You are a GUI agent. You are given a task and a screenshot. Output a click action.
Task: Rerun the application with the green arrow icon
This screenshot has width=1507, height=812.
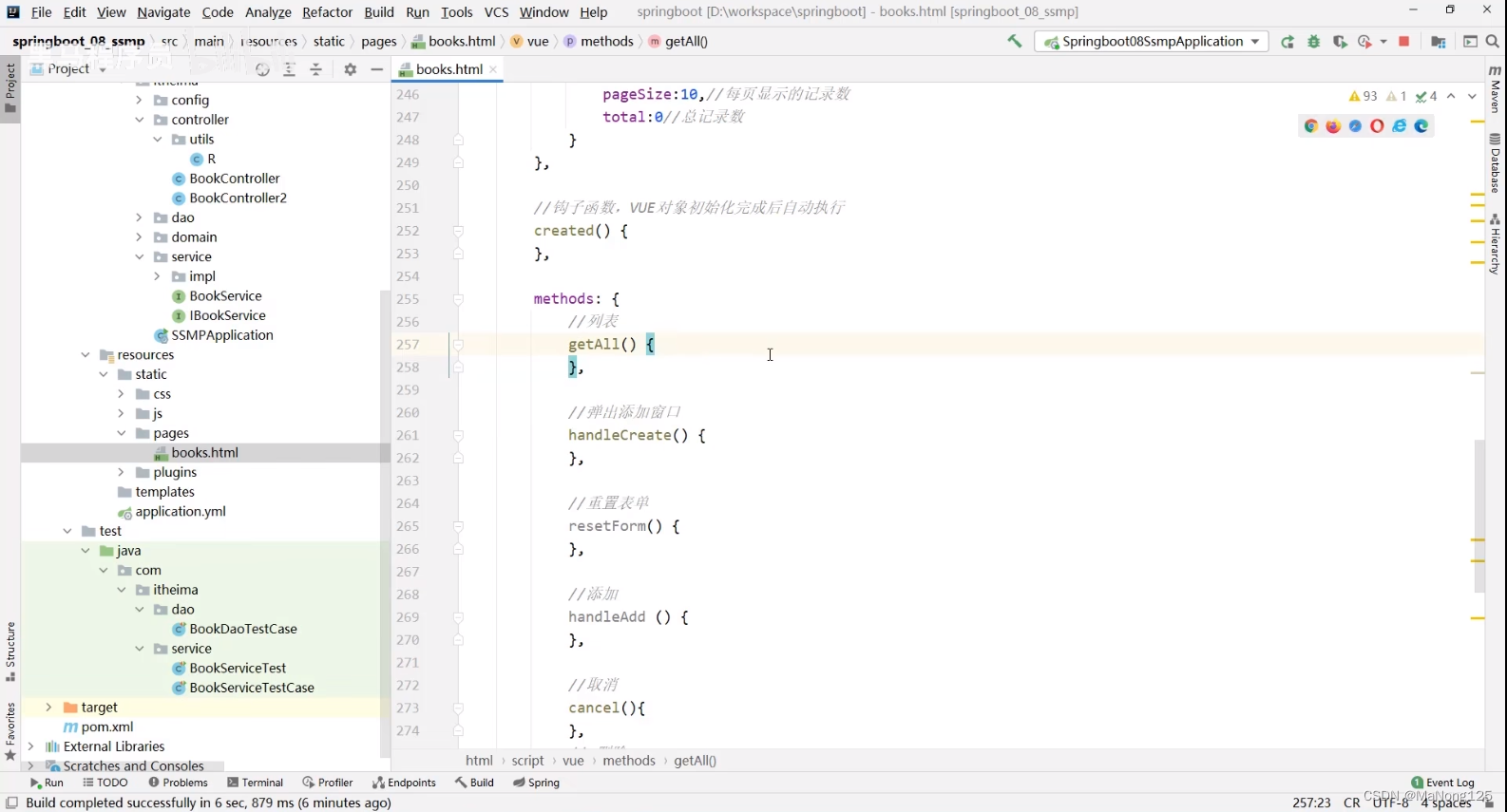pos(1288,42)
